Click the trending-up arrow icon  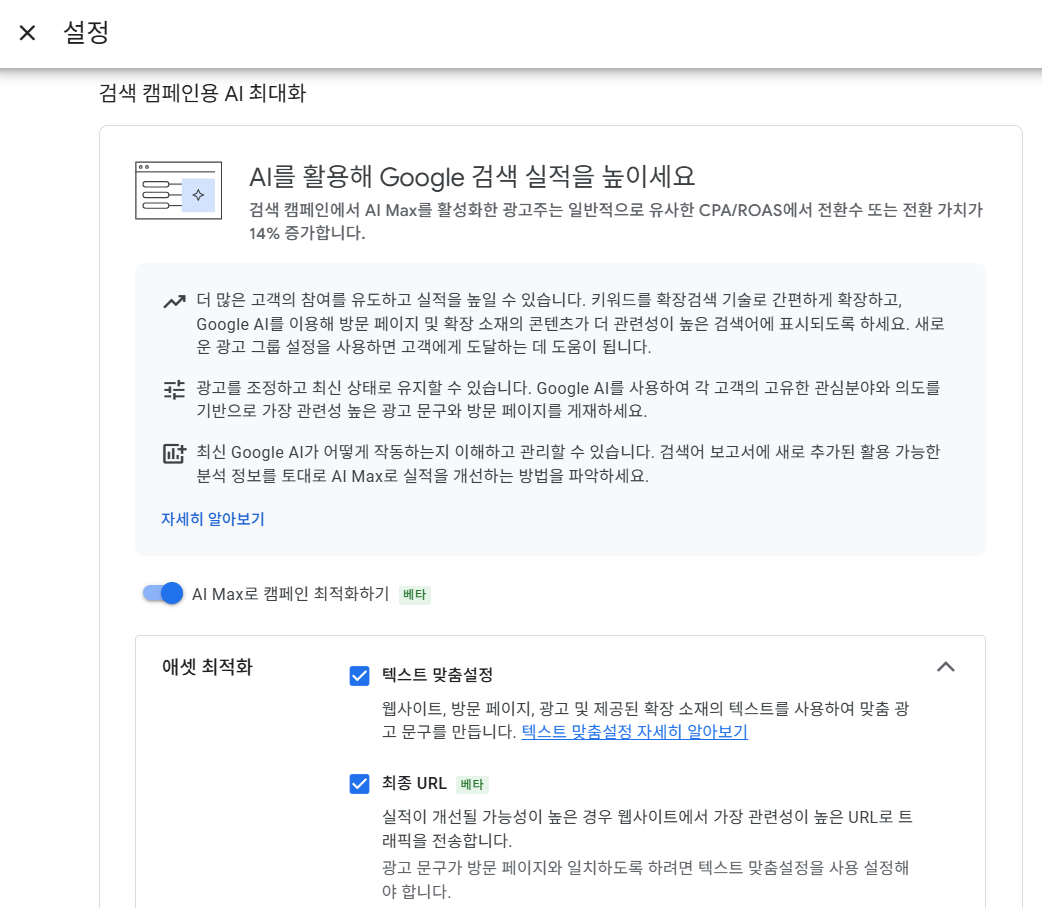[x=174, y=302]
